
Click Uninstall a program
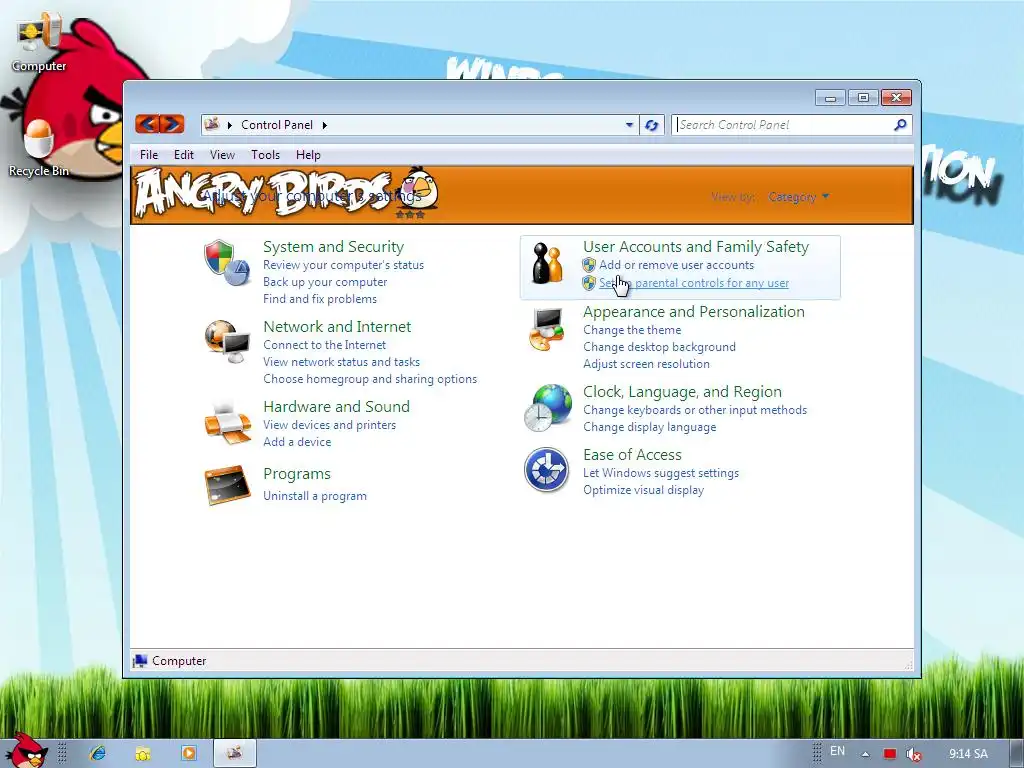click(x=315, y=496)
